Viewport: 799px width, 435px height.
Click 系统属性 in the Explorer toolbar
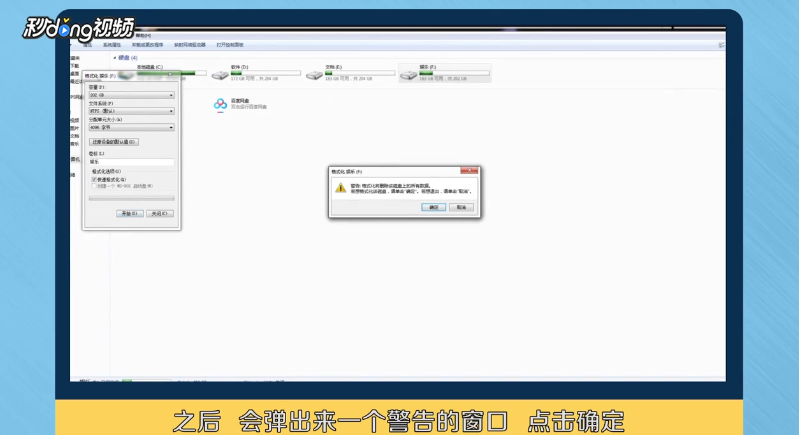point(112,45)
